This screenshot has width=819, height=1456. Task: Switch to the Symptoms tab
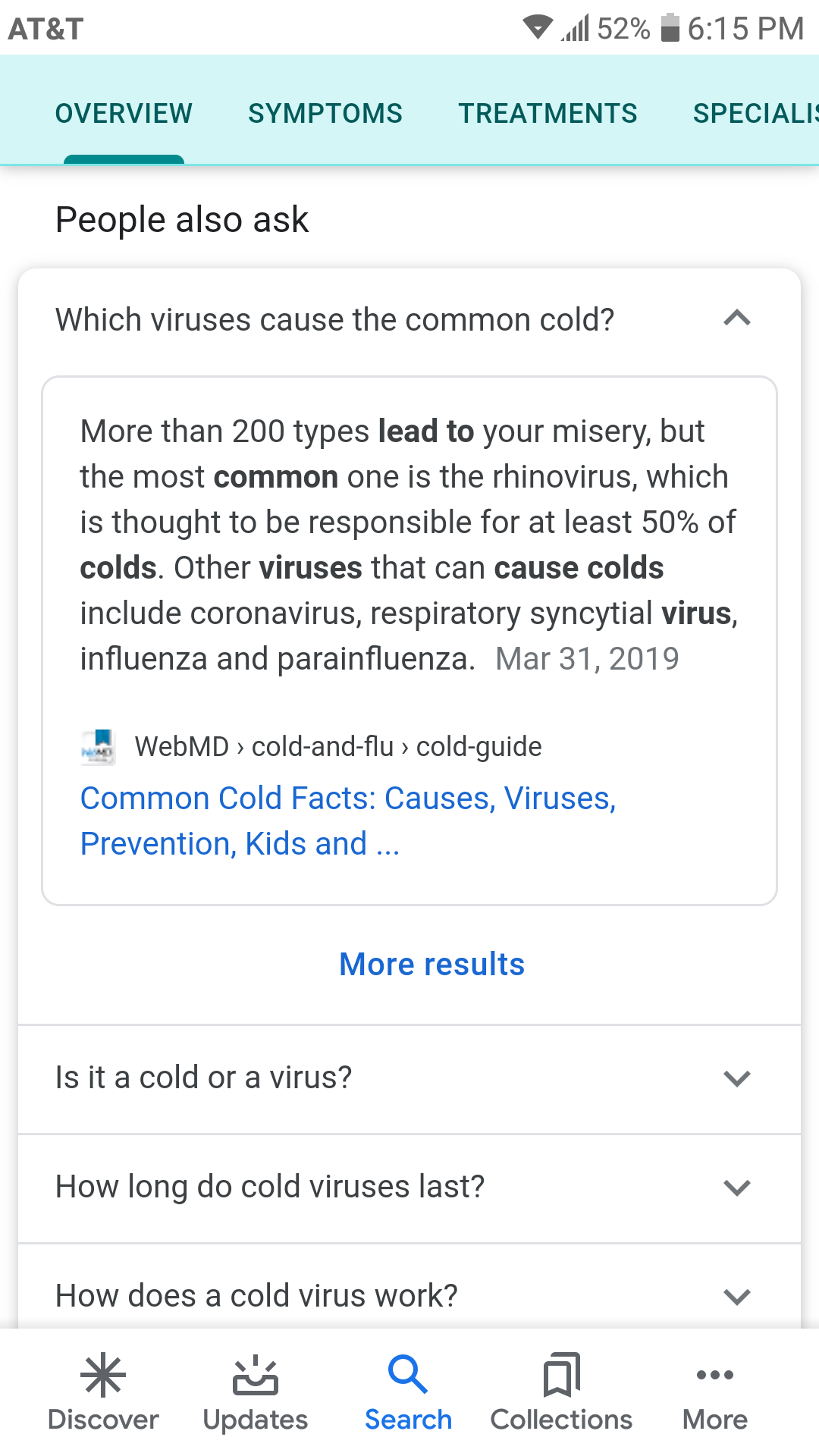coord(325,114)
